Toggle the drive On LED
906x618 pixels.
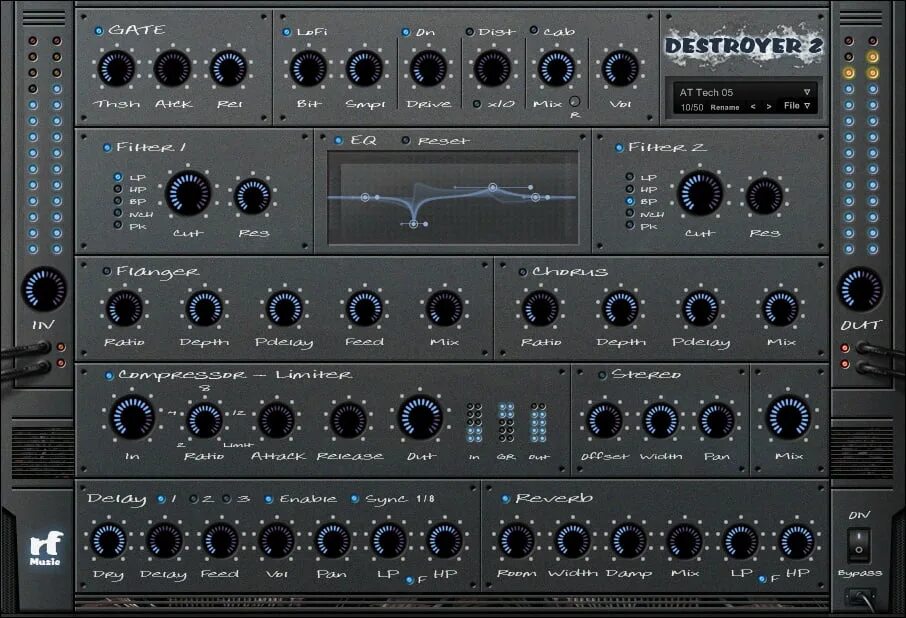406,32
